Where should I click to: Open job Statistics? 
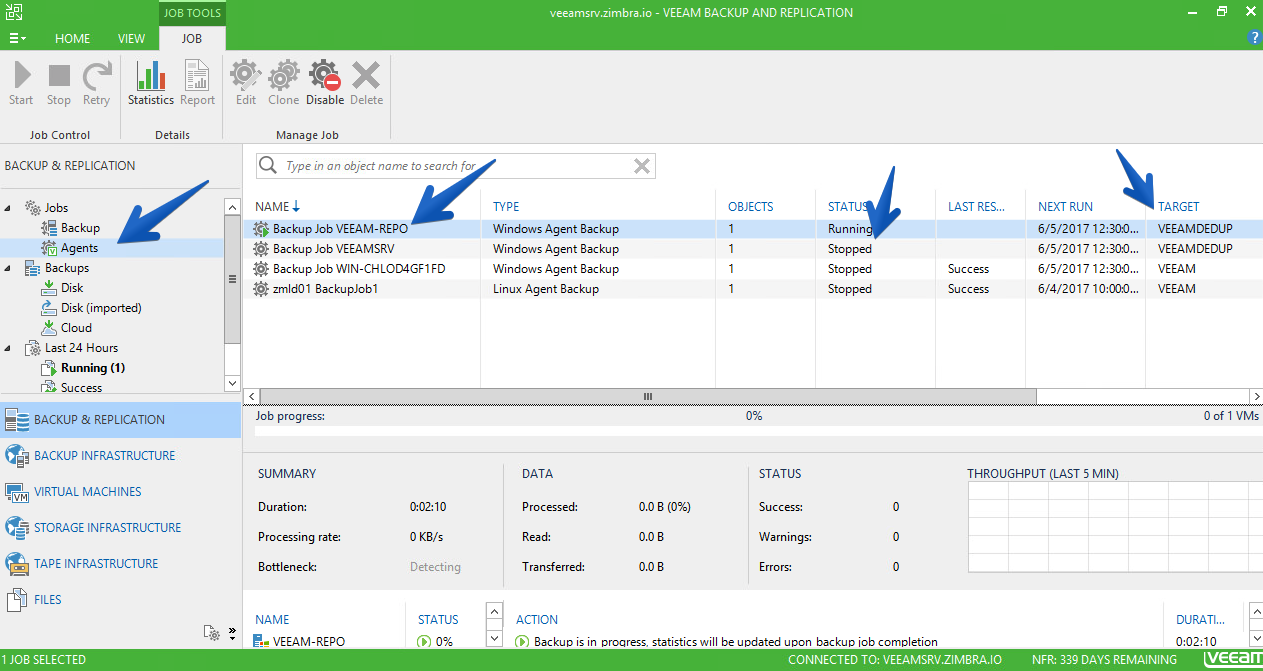pos(151,83)
